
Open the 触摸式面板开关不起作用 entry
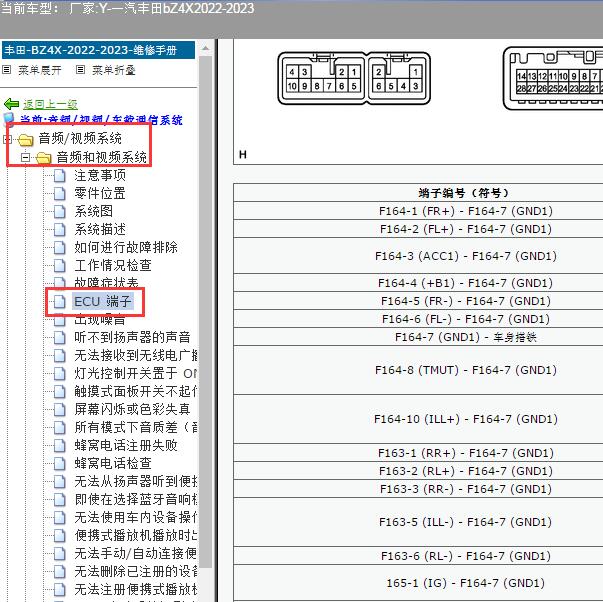coord(136,392)
